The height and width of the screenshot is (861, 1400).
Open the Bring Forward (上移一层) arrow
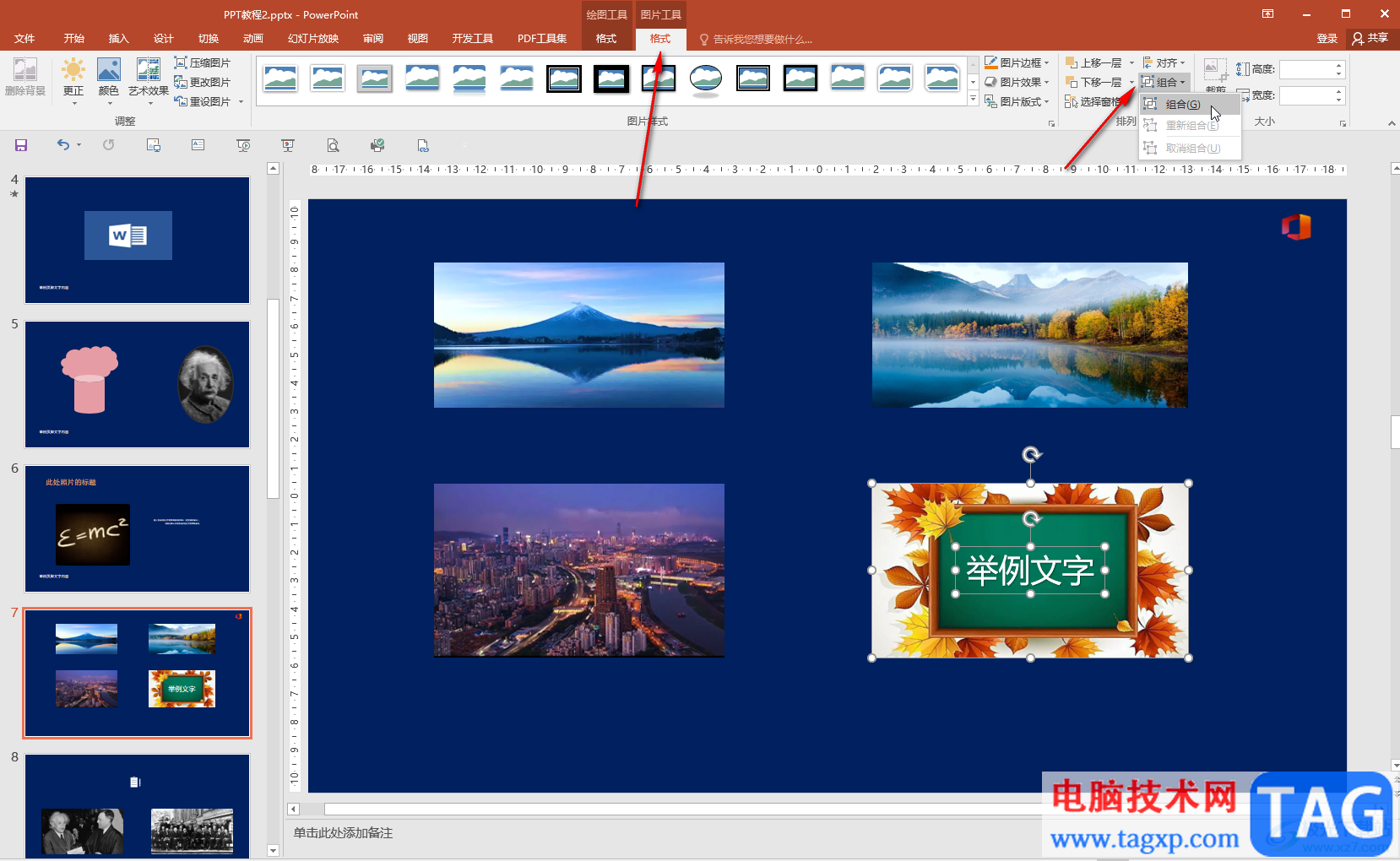(x=1131, y=63)
